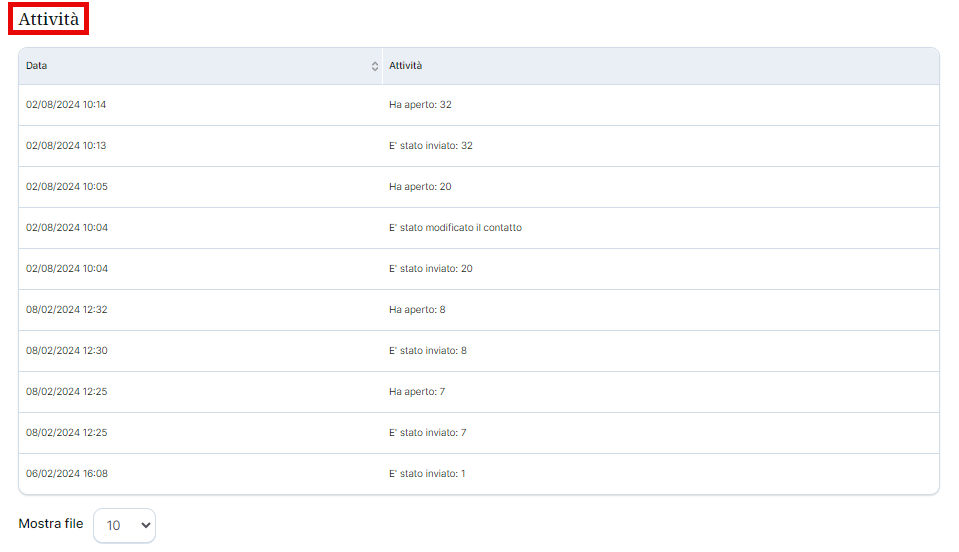Select the 08/02/2024 12:32 date cell
Image resolution: width=959 pixels, height=552 pixels.
66,310
